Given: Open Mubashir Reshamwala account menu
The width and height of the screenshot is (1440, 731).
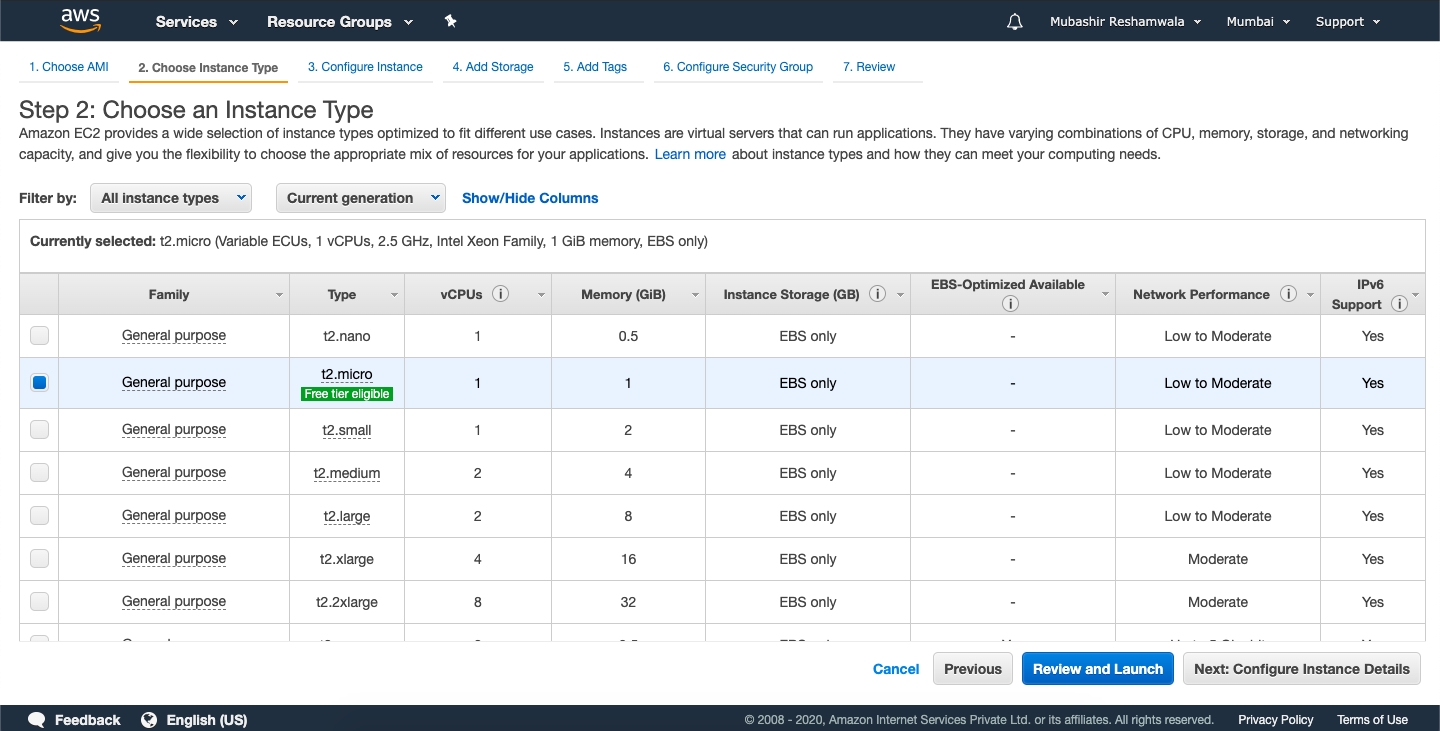Looking at the screenshot, I should pyautogui.click(x=1125, y=21).
